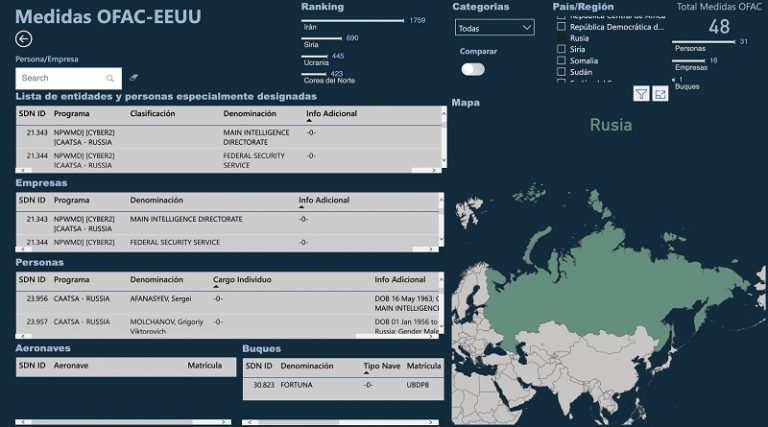Screen dimensions: 768x427
Task: Click the Buques label in totals
Action: click(687, 86)
